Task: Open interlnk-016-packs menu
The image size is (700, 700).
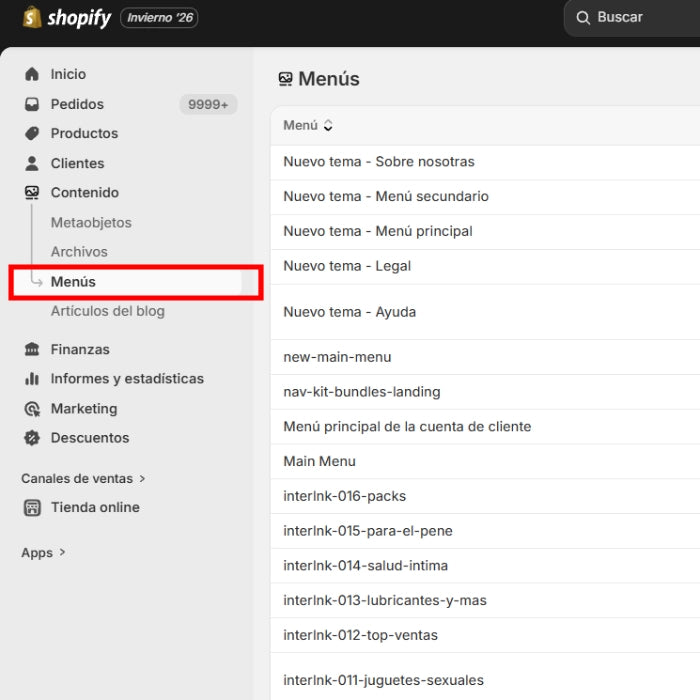Action: pos(485,496)
